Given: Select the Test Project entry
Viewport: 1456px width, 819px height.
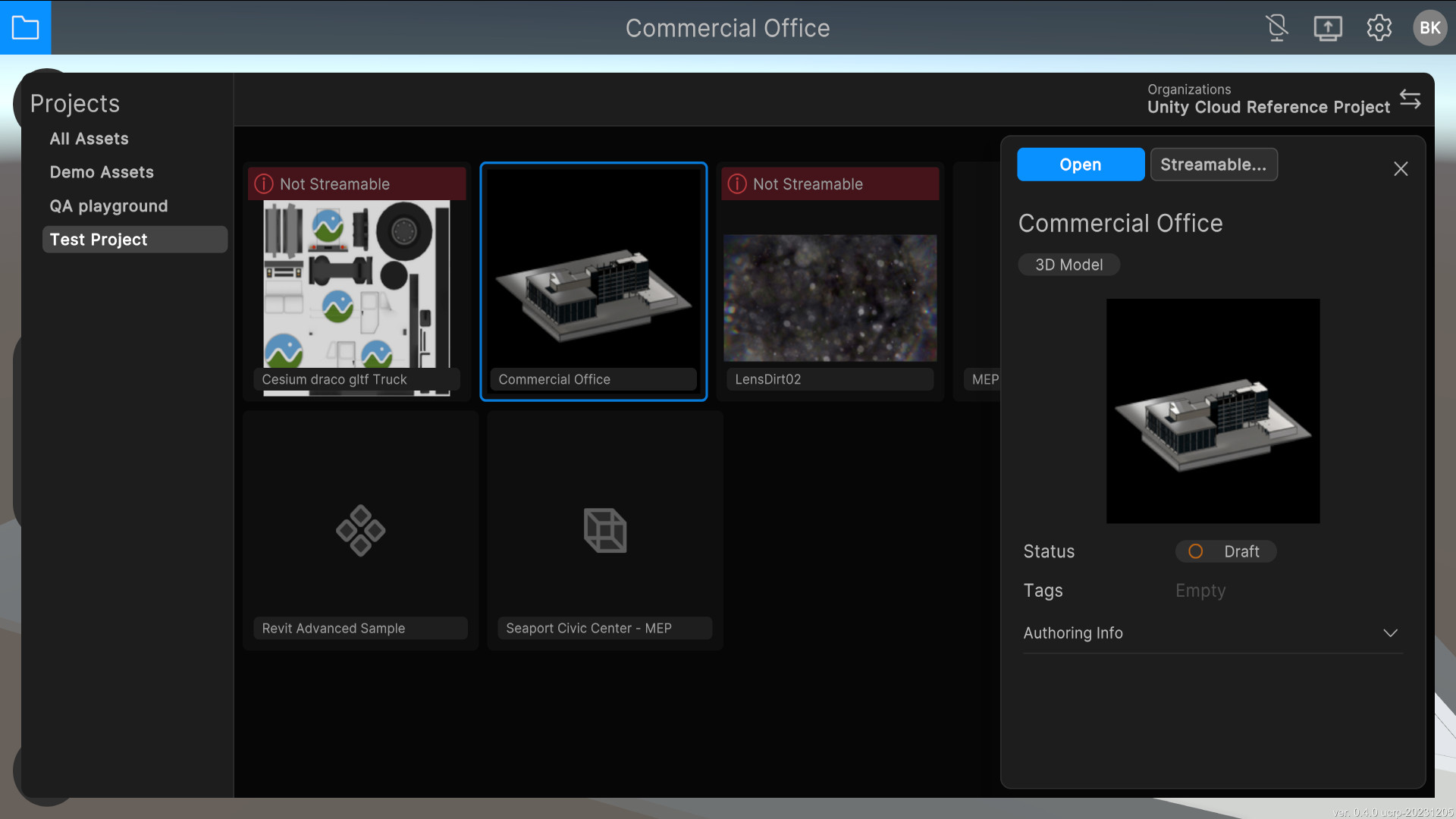Looking at the screenshot, I should tap(99, 239).
